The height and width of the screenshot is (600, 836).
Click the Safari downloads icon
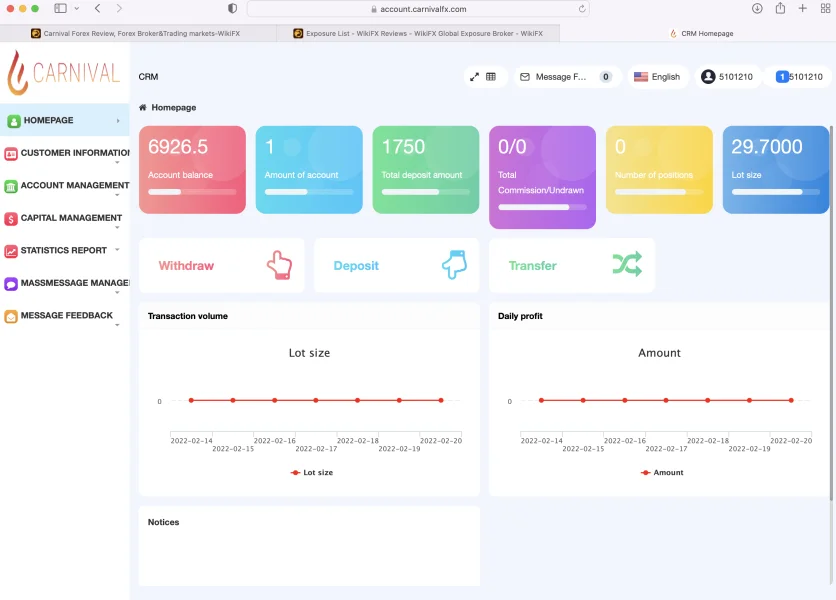pos(757,9)
